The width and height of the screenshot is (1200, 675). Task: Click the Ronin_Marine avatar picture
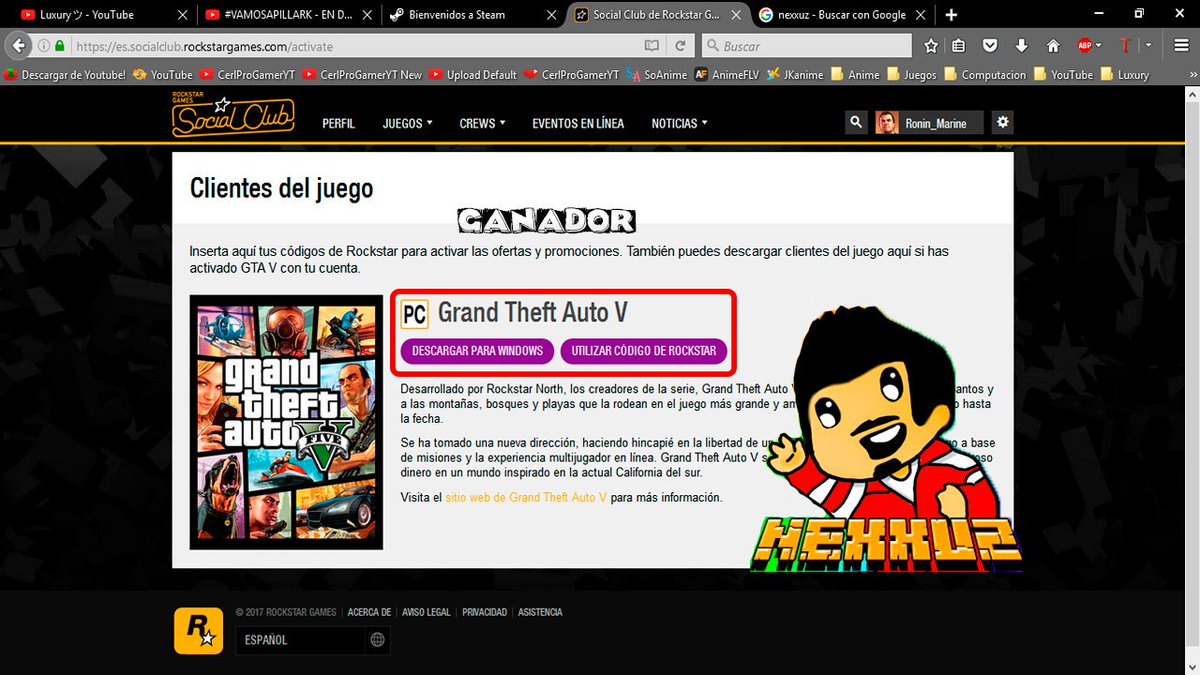(x=887, y=122)
